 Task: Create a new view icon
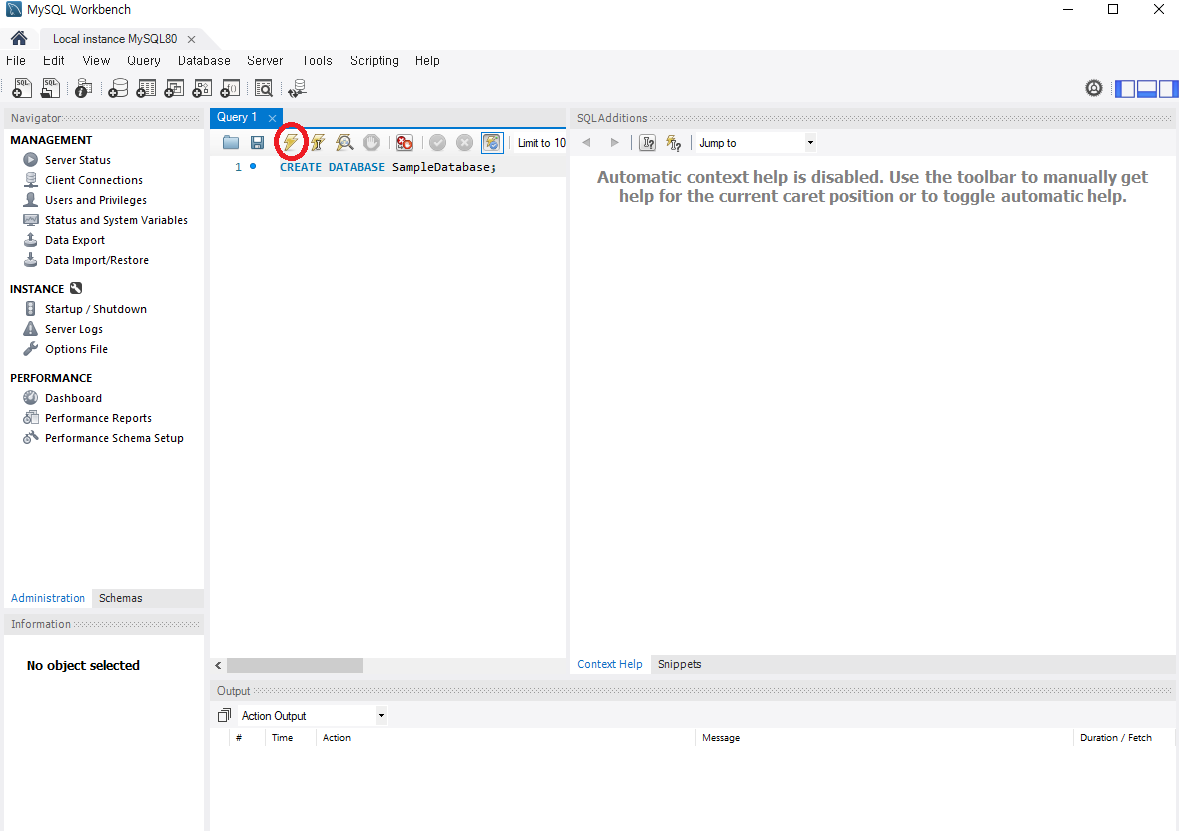pos(174,88)
